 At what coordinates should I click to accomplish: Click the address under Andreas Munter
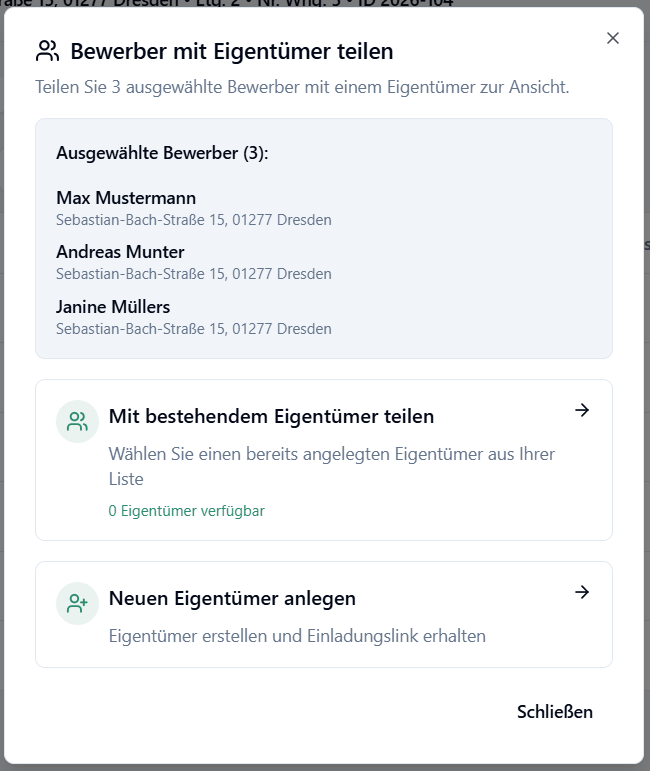click(193, 274)
